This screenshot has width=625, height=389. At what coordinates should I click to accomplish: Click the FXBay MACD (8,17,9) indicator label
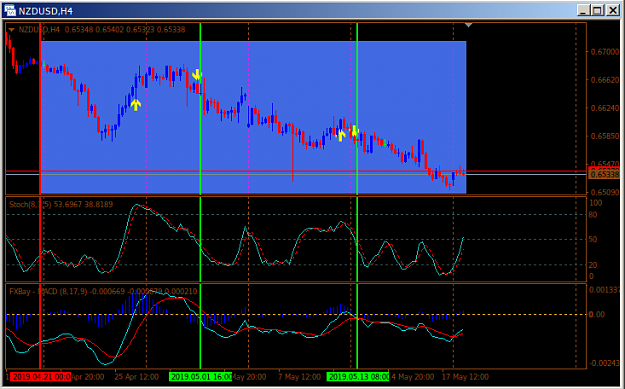coord(103,292)
